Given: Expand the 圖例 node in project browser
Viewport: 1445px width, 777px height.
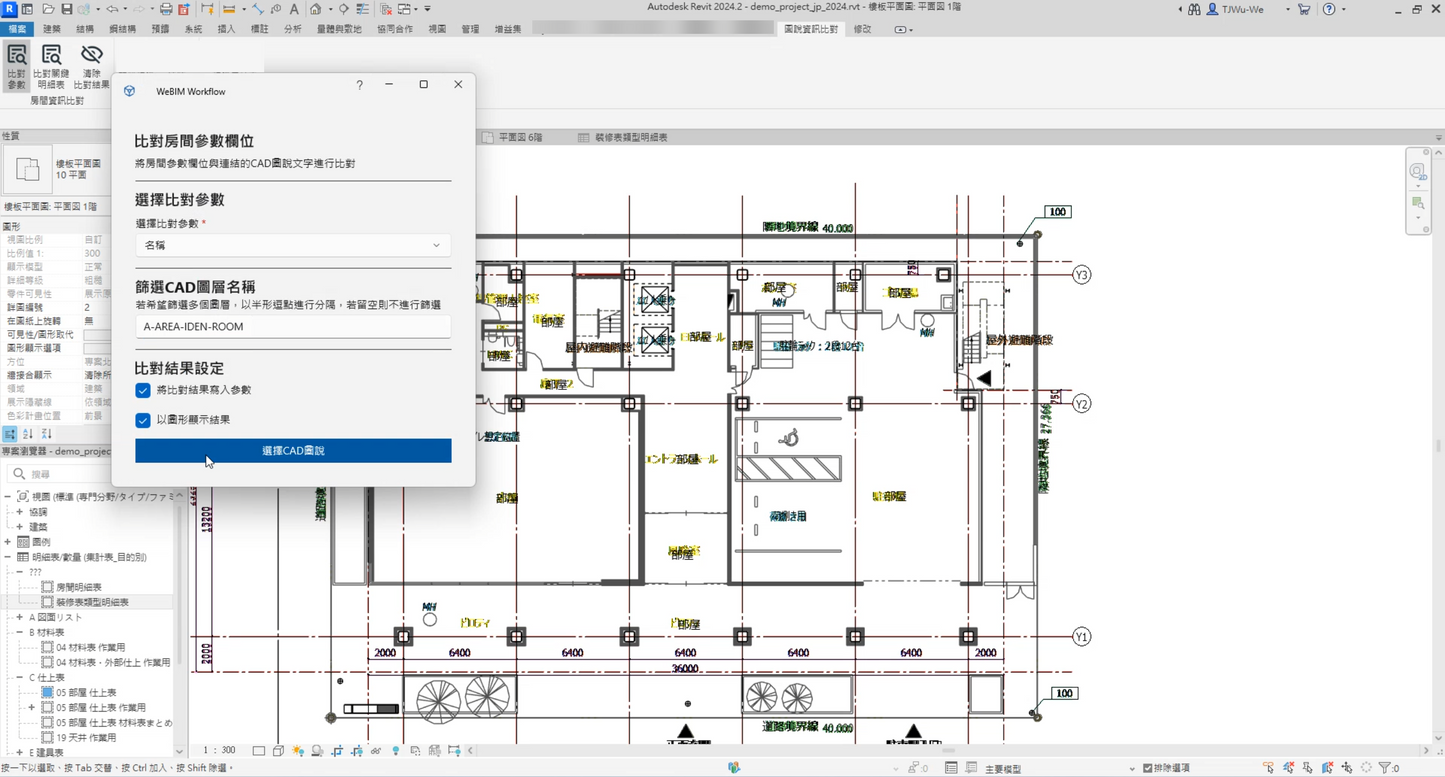Looking at the screenshot, I should pos(8,542).
